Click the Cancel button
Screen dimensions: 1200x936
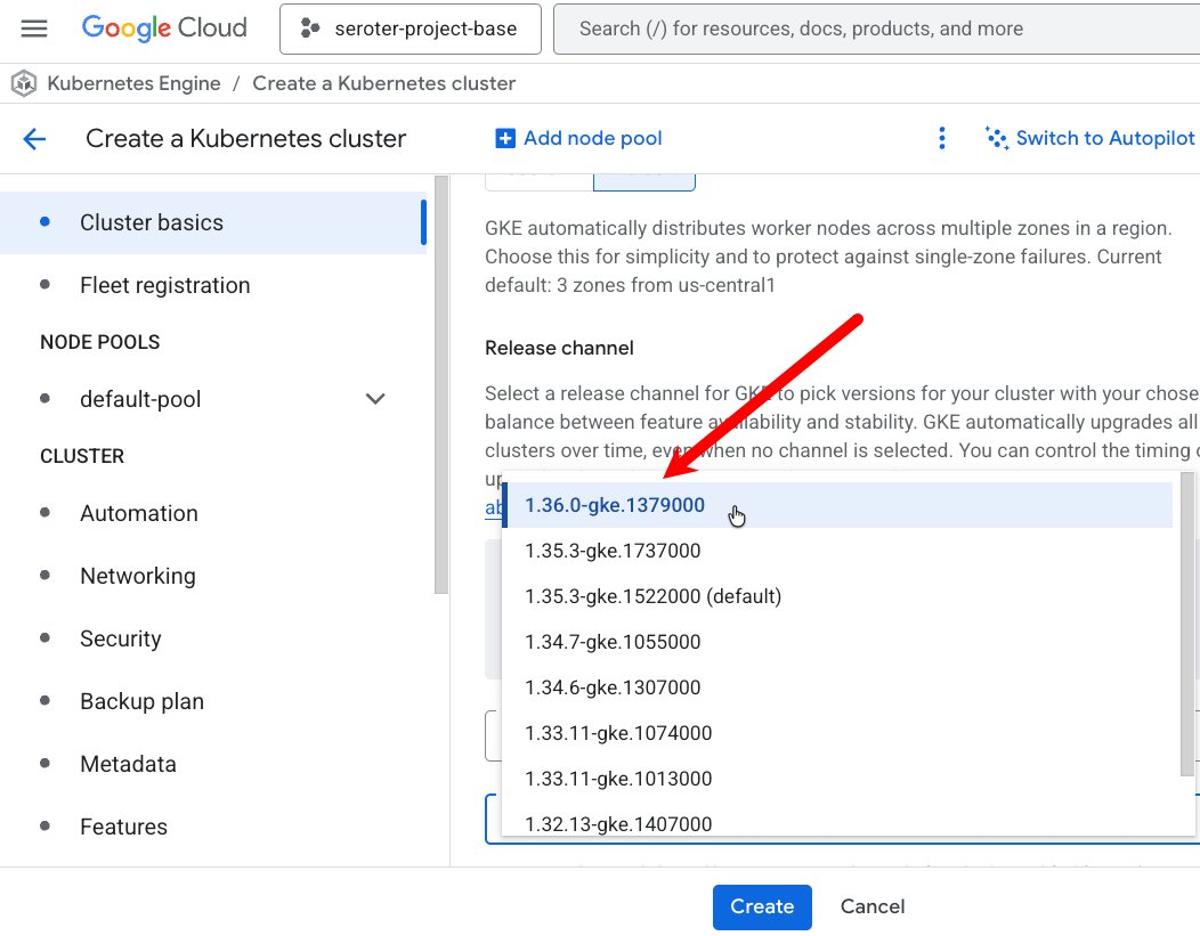(x=872, y=907)
